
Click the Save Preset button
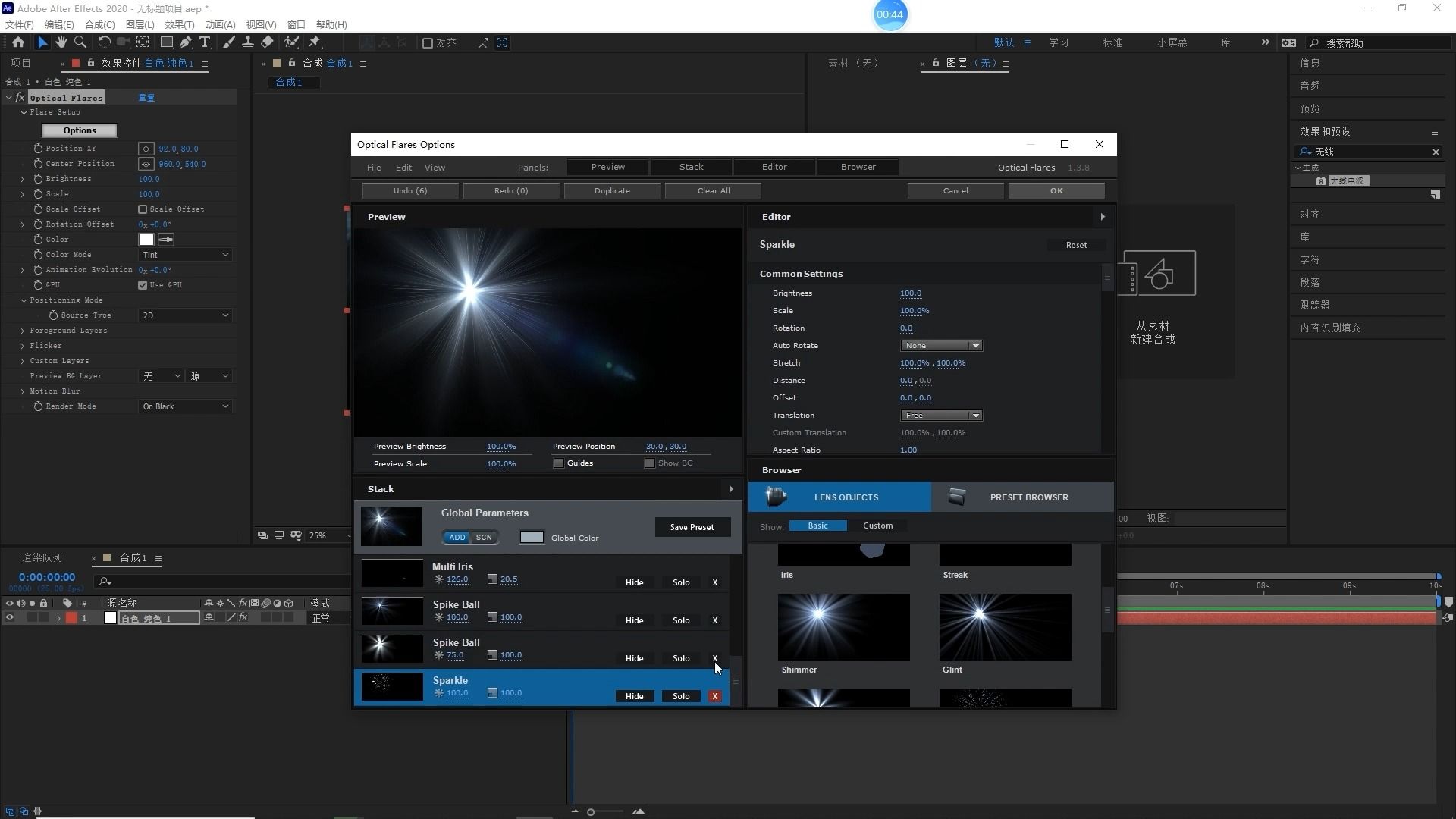coord(692,526)
